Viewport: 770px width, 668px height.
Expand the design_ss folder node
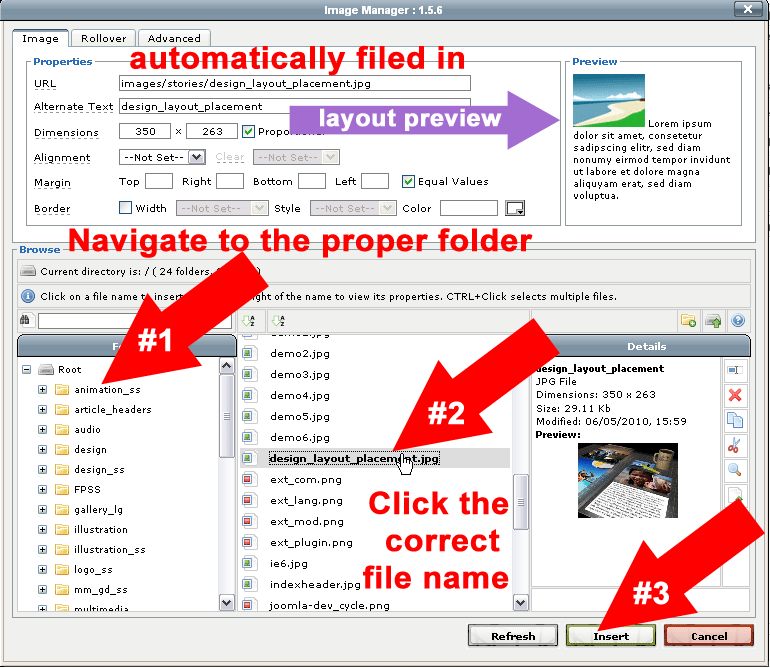[42, 470]
